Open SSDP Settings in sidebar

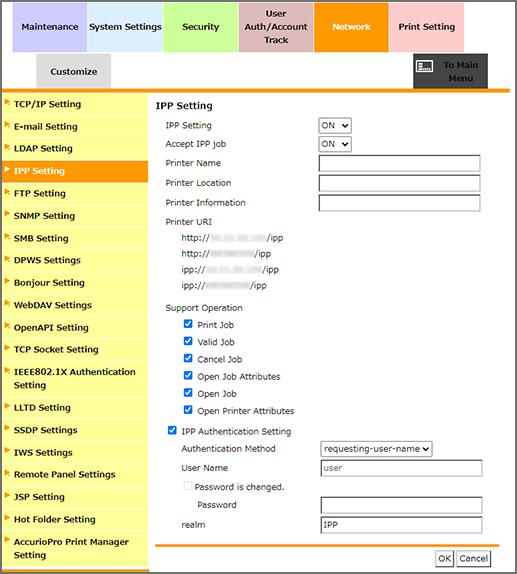[75, 430]
